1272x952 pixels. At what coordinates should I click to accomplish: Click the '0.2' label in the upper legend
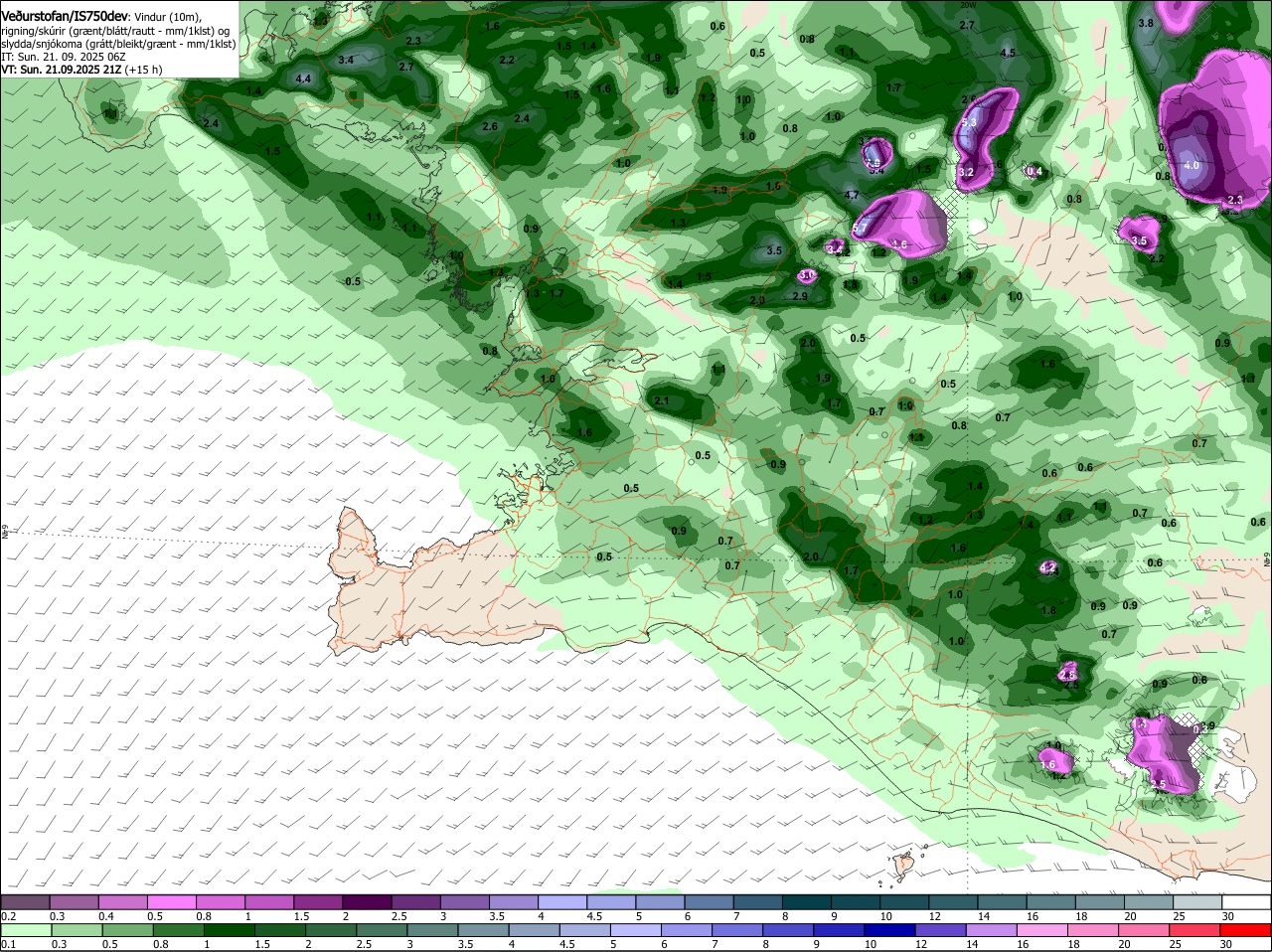(x=9, y=916)
